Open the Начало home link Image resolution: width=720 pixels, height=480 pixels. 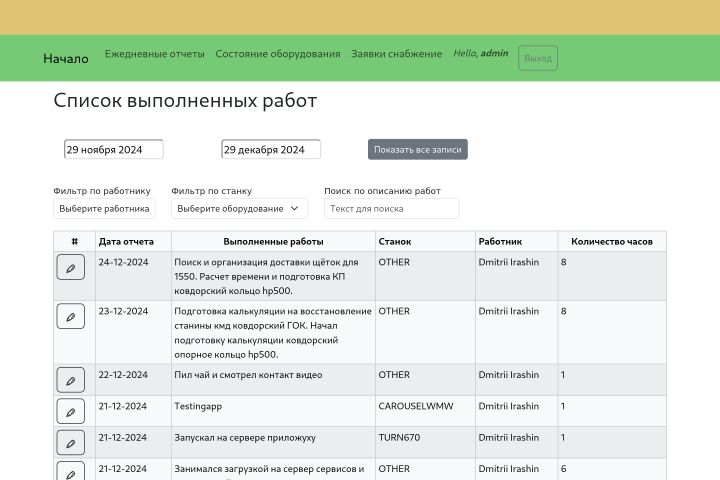pyautogui.click(x=66, y=59)
